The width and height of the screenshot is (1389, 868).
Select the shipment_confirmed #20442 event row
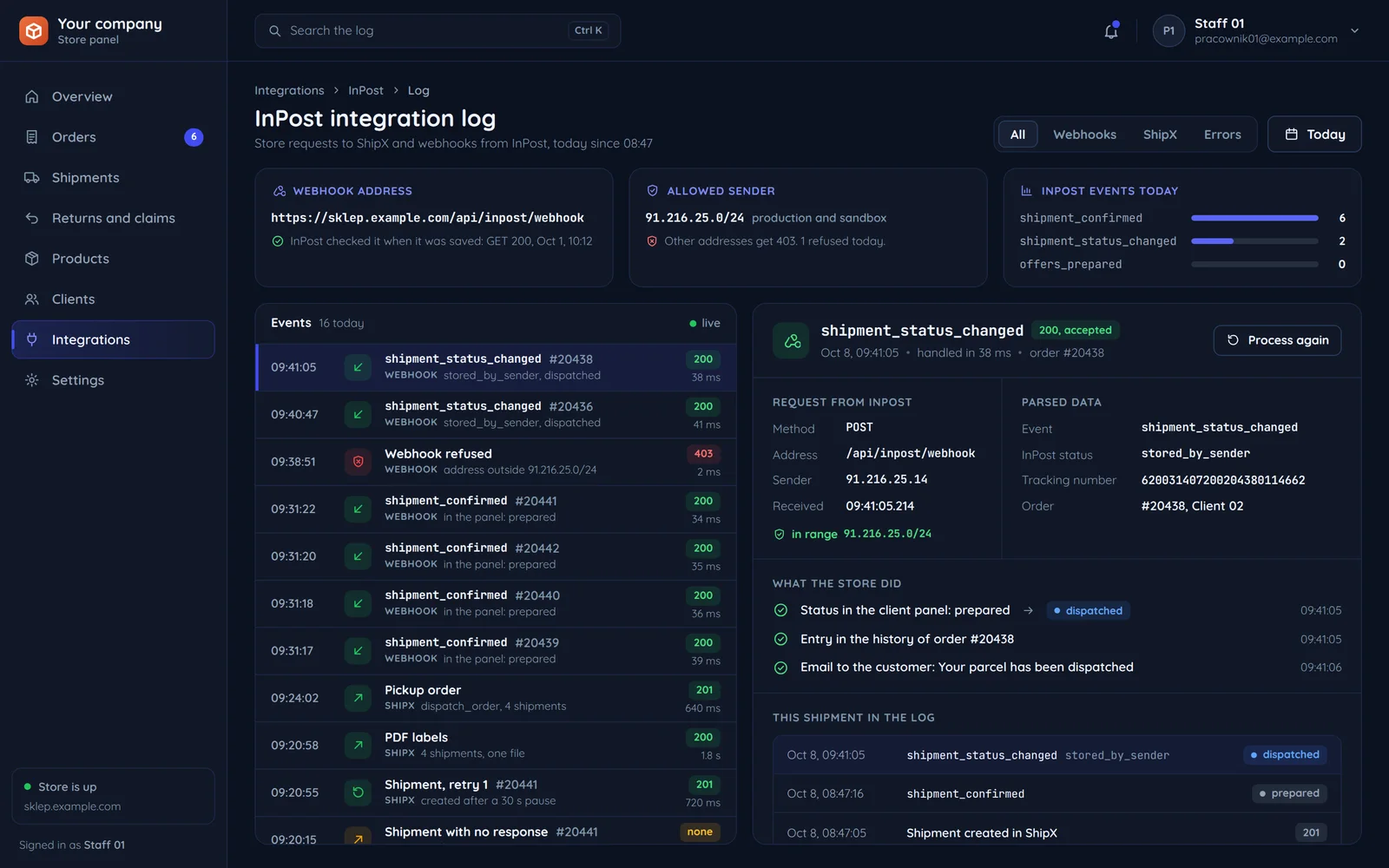point(496,556)
